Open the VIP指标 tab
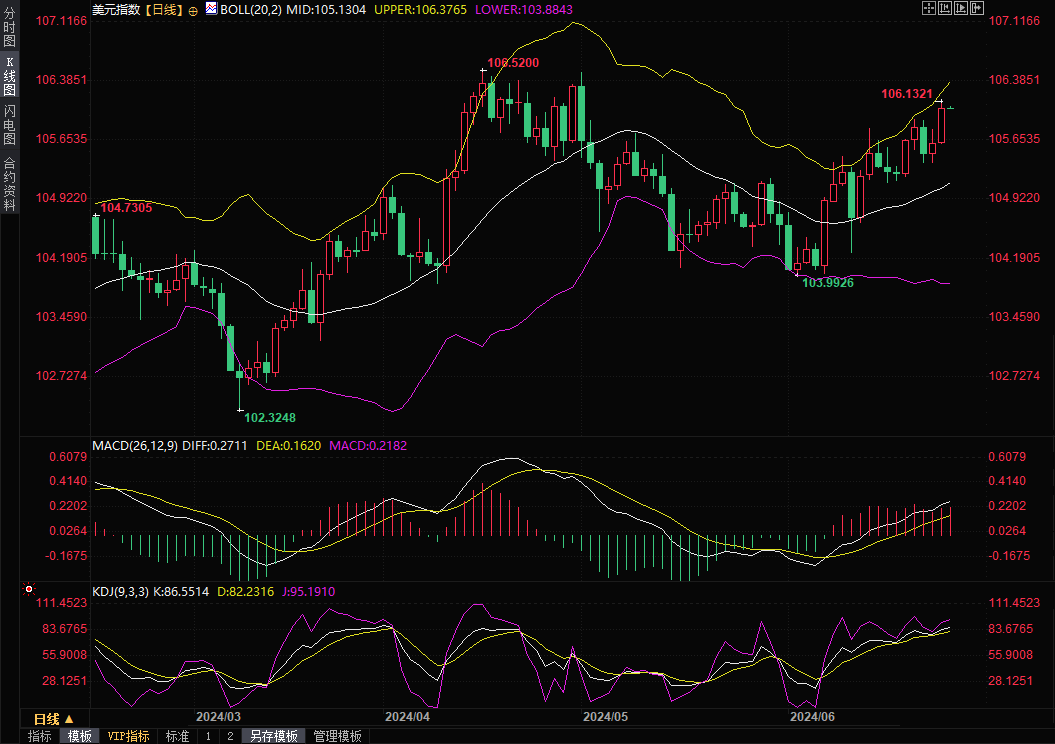Viewport: 1055px width, 744px height. (129, 736)
